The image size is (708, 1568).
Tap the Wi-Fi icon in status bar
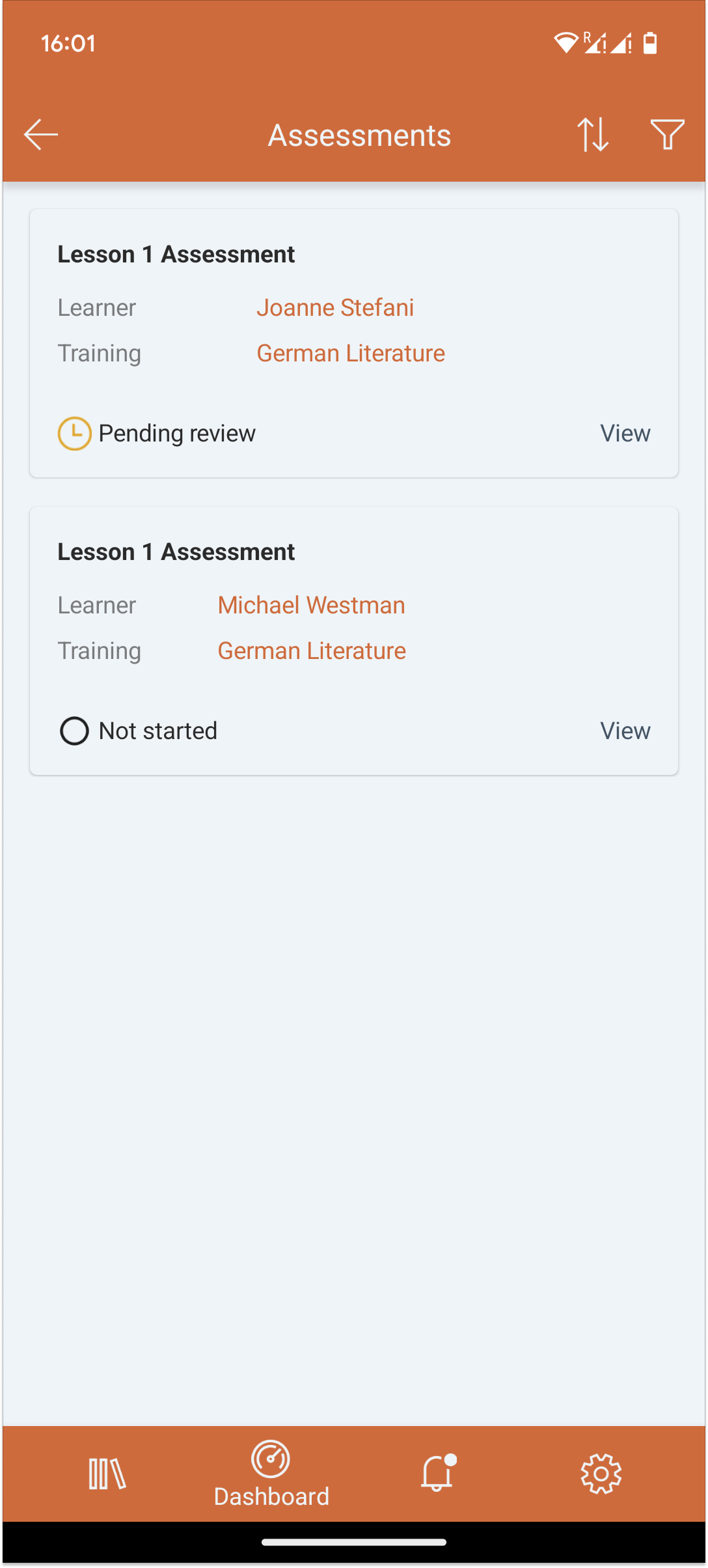click(x=565, y=43)
